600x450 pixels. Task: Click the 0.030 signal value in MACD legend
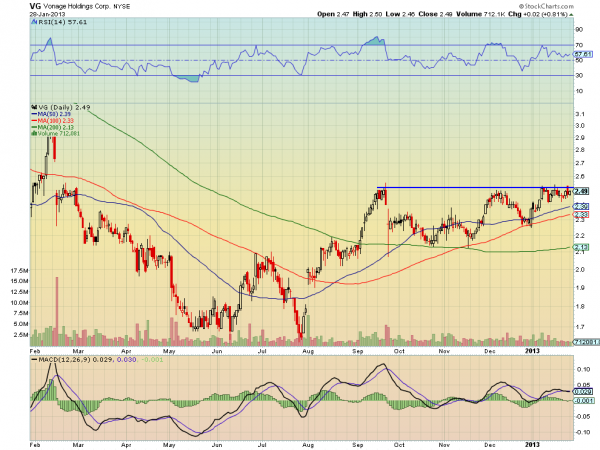point(126,360)
